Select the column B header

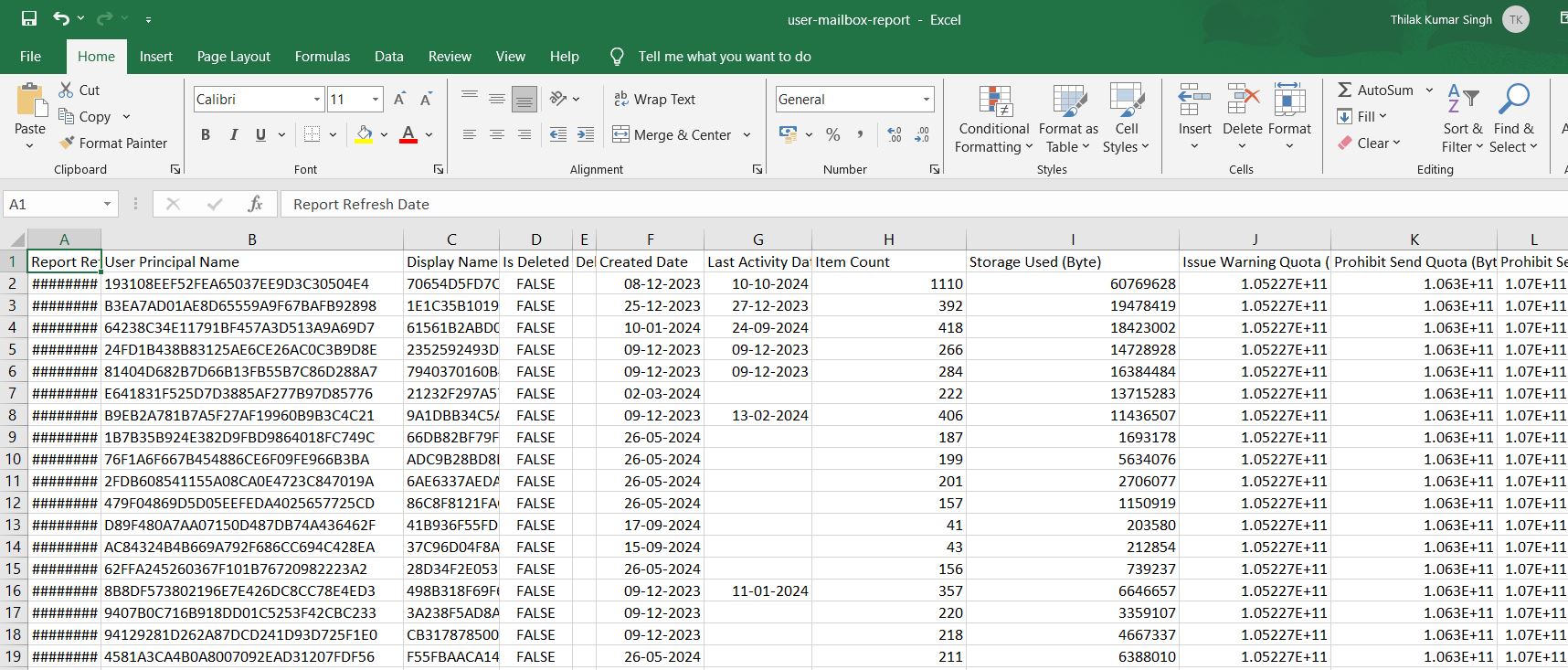click(x=252, y=240)
